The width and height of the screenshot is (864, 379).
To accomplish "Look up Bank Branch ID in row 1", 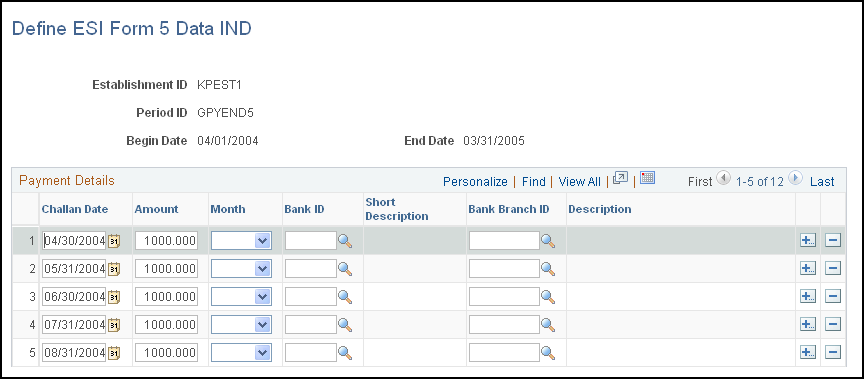I will [x=548, y=241].
